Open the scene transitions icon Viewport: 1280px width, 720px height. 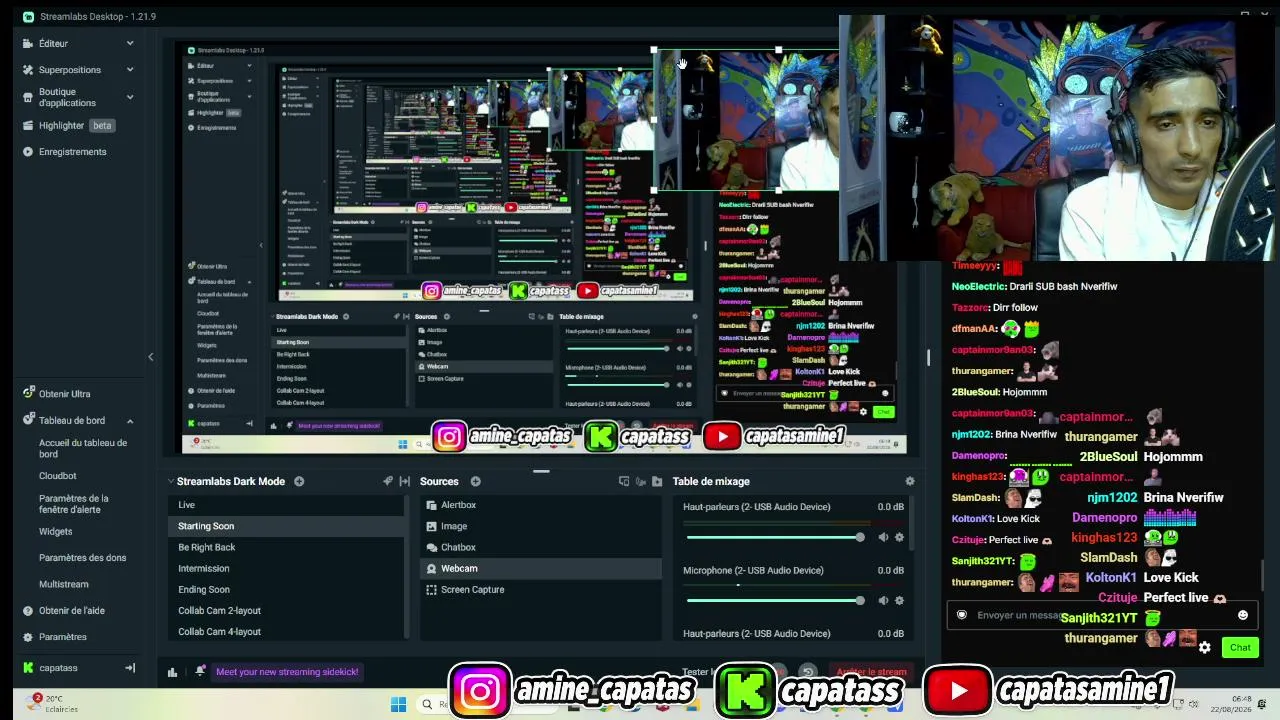click(387, 482)
